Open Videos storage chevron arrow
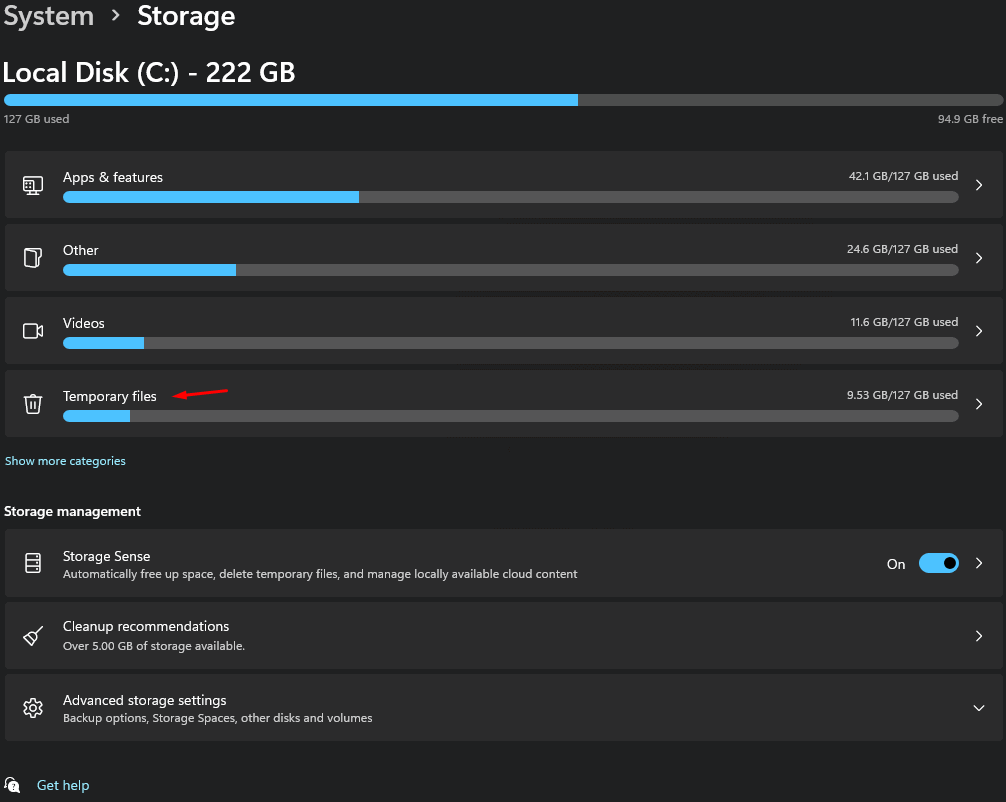The height and width of the screenshot is (802, 1006). (979, 331)
